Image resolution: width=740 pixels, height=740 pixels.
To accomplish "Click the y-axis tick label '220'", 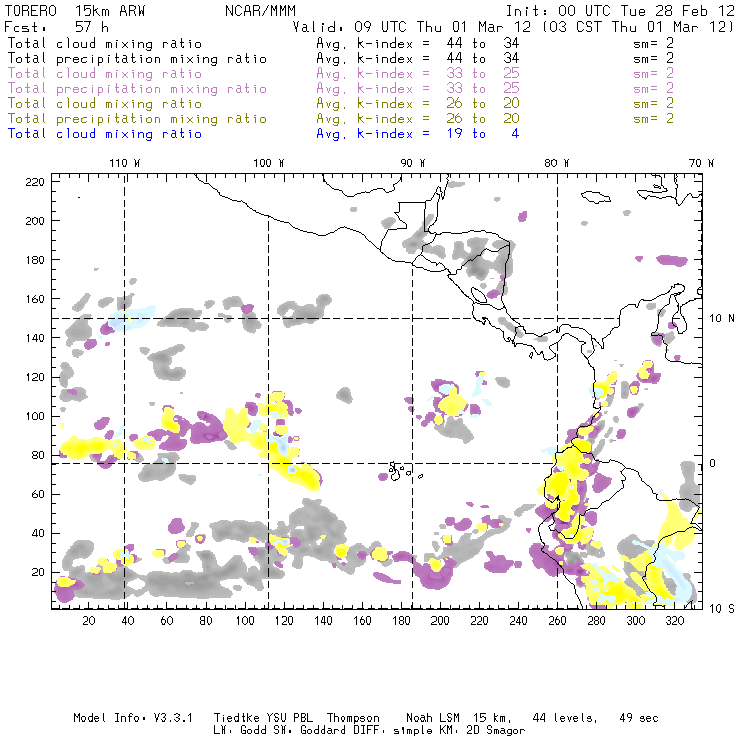I will pos(35,182).
